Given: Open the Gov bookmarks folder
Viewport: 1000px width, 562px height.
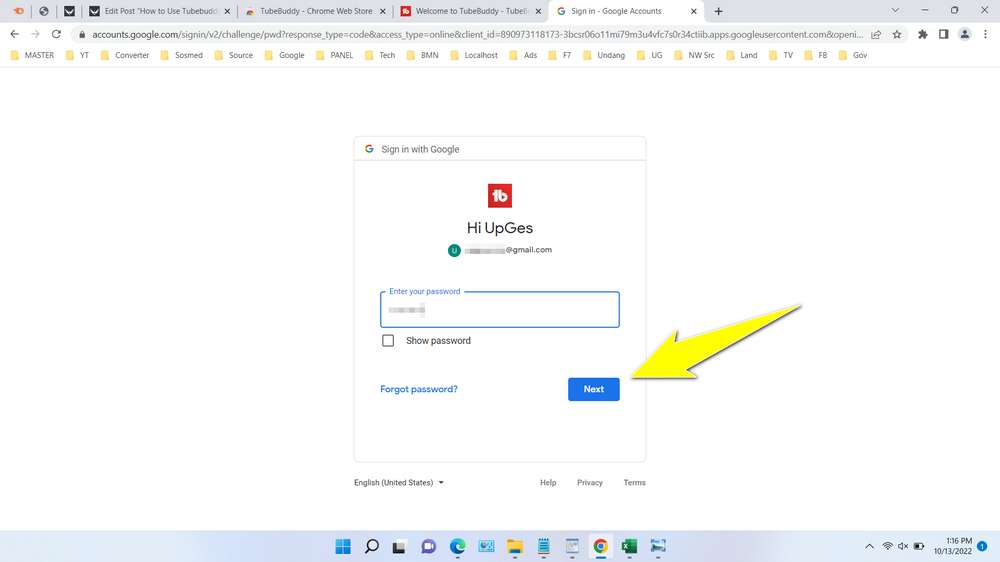Looking at the screenshot, I should (853, 55).
